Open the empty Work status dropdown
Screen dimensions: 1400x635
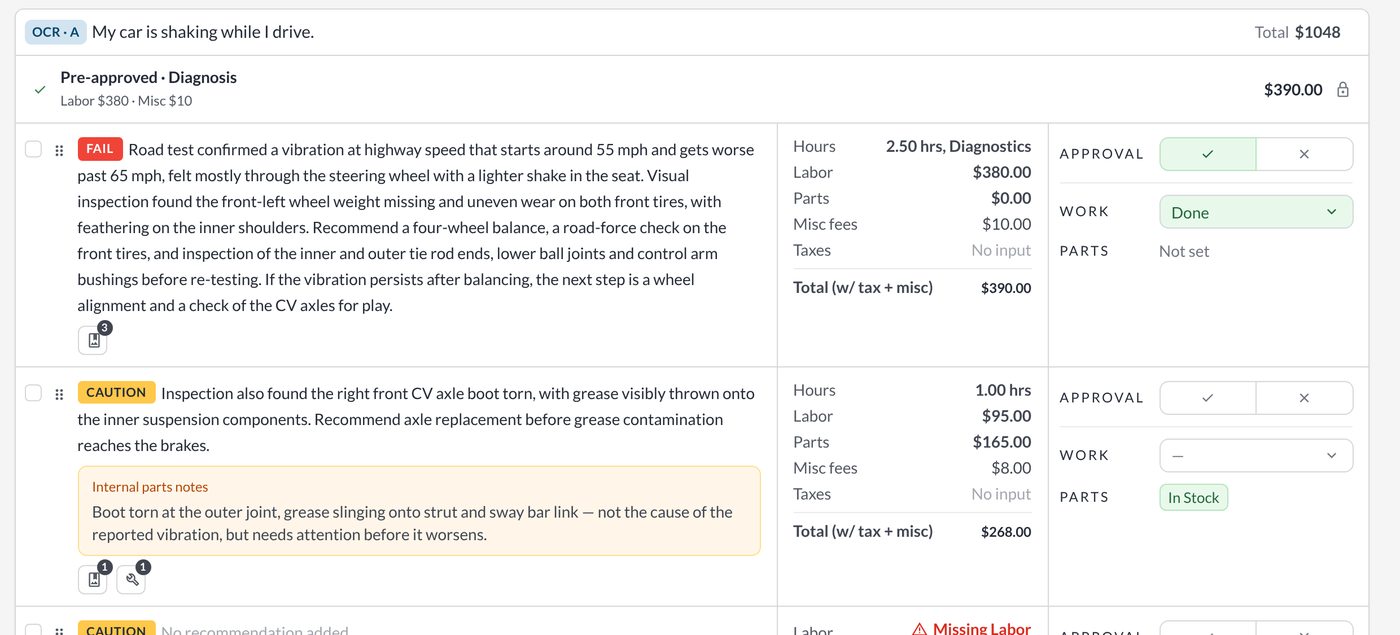coord(1256,456)
